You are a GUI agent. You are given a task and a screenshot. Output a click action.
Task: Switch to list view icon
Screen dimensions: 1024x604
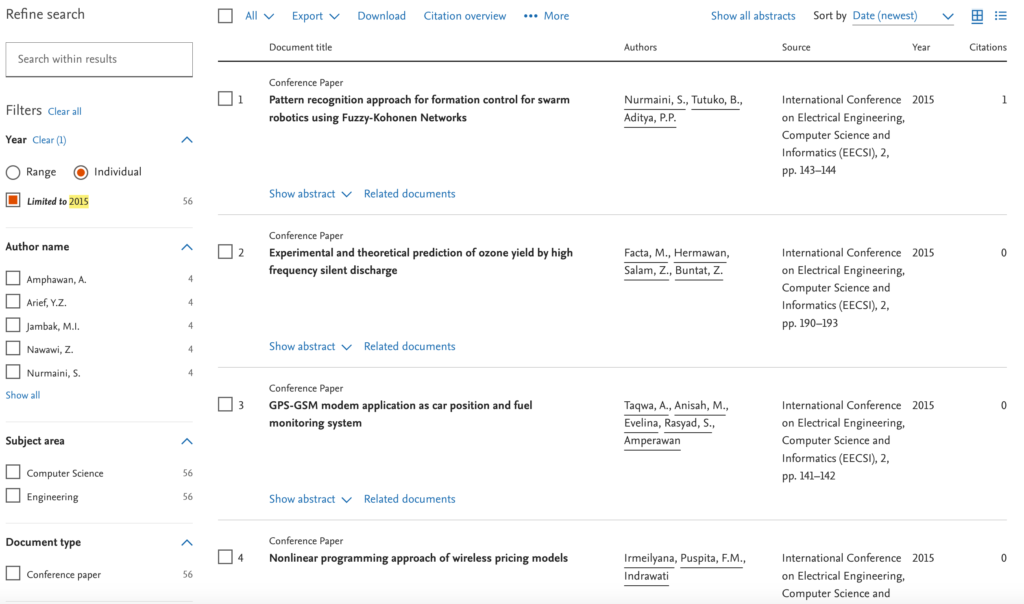click(1000, 16)
